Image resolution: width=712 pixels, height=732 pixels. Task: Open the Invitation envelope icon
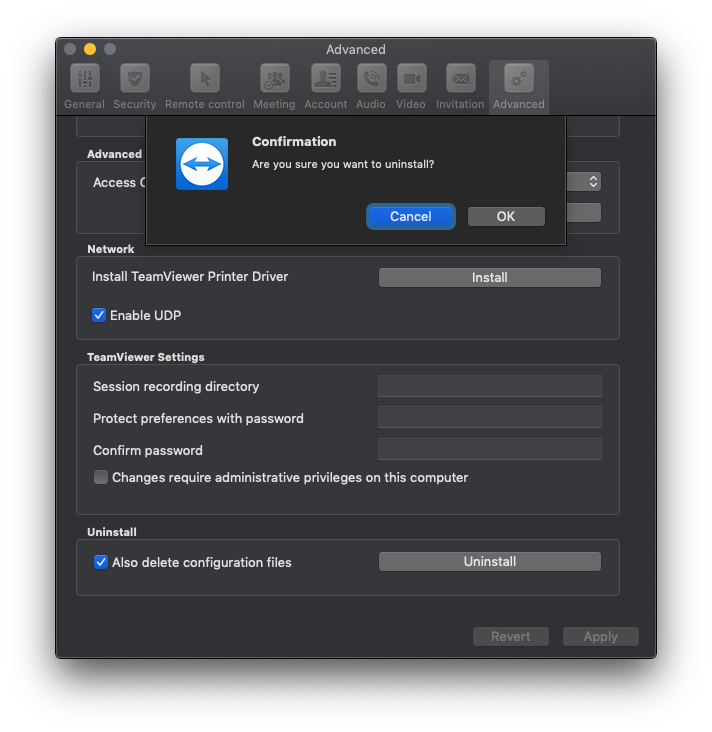pos(461,78)
